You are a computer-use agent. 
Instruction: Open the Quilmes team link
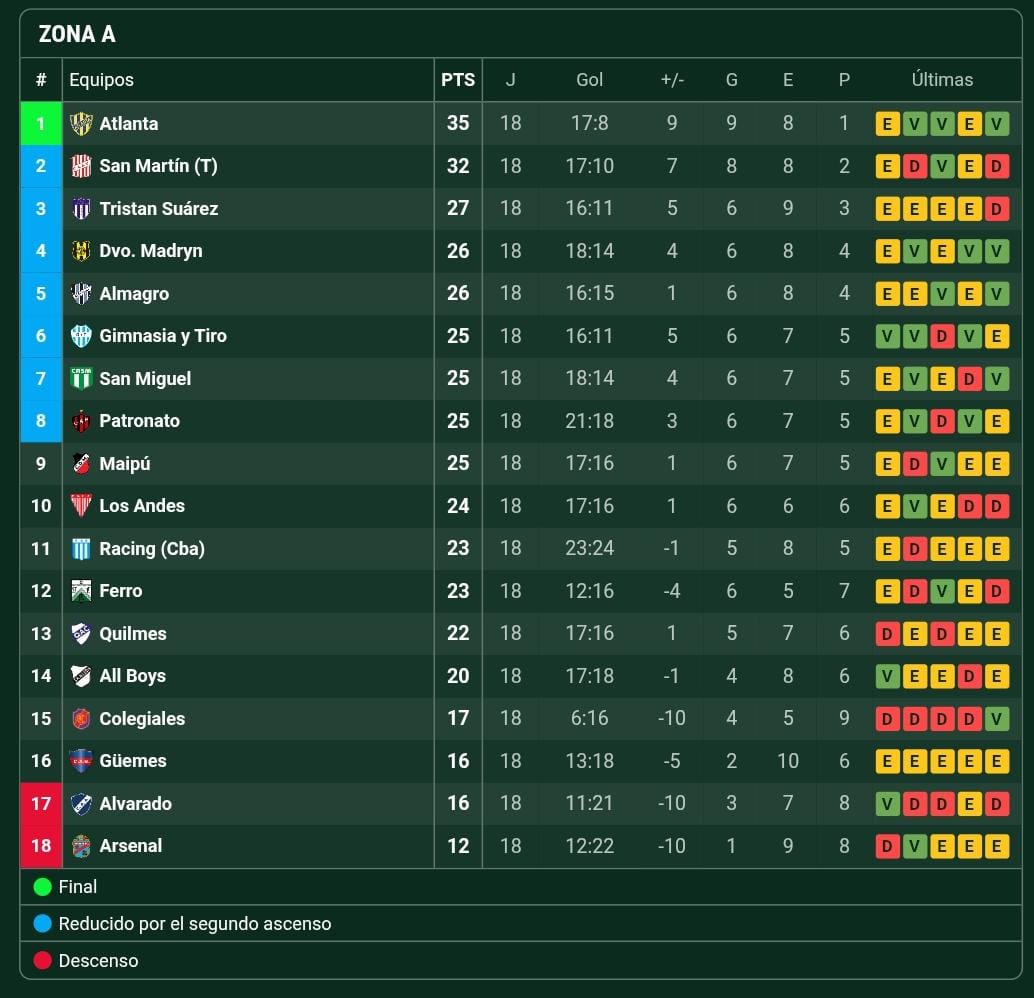tap(133, 633)
